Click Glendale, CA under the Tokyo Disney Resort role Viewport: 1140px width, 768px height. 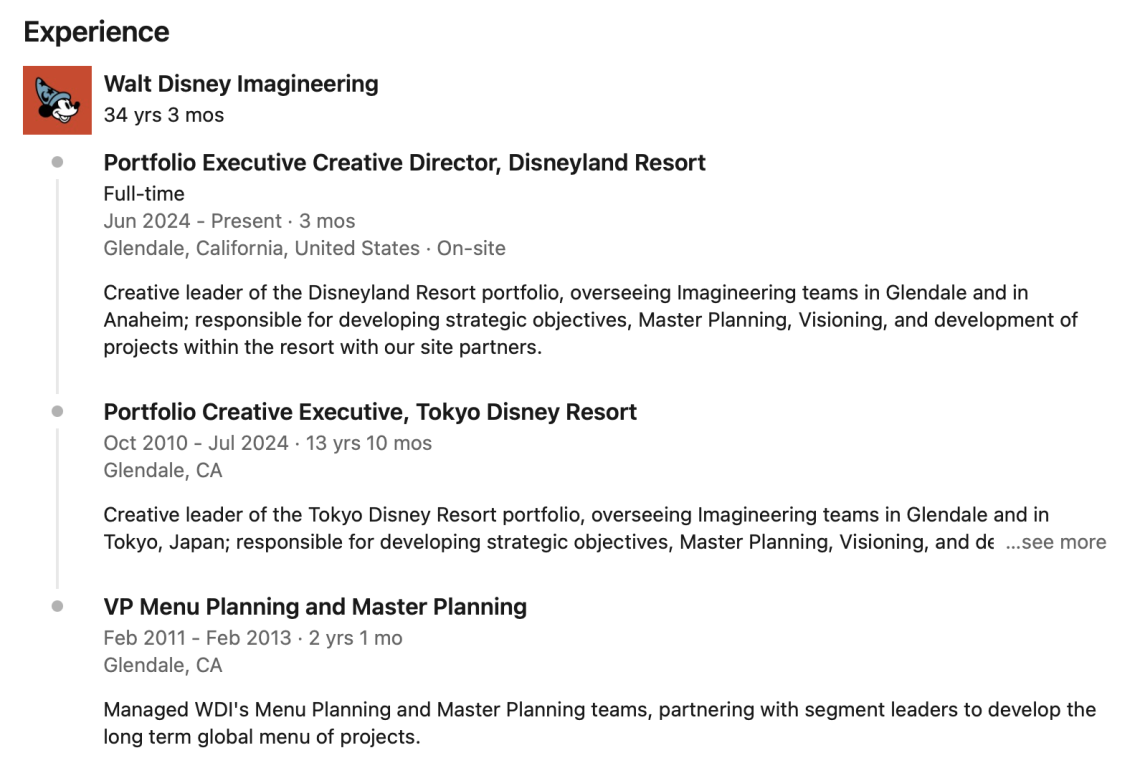(163, 470)
